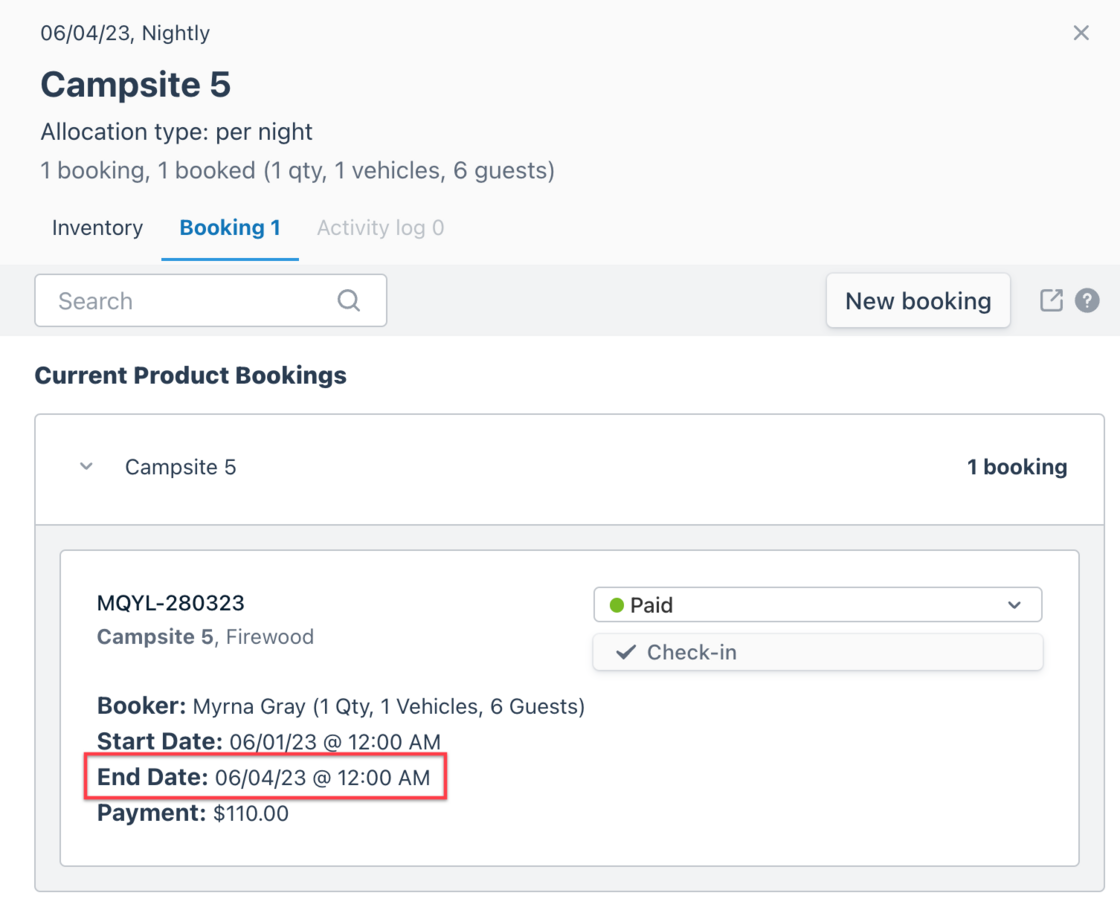1120x913 pixels.
Task: Open the Activity log tab
Action: (x=380, y=228)
